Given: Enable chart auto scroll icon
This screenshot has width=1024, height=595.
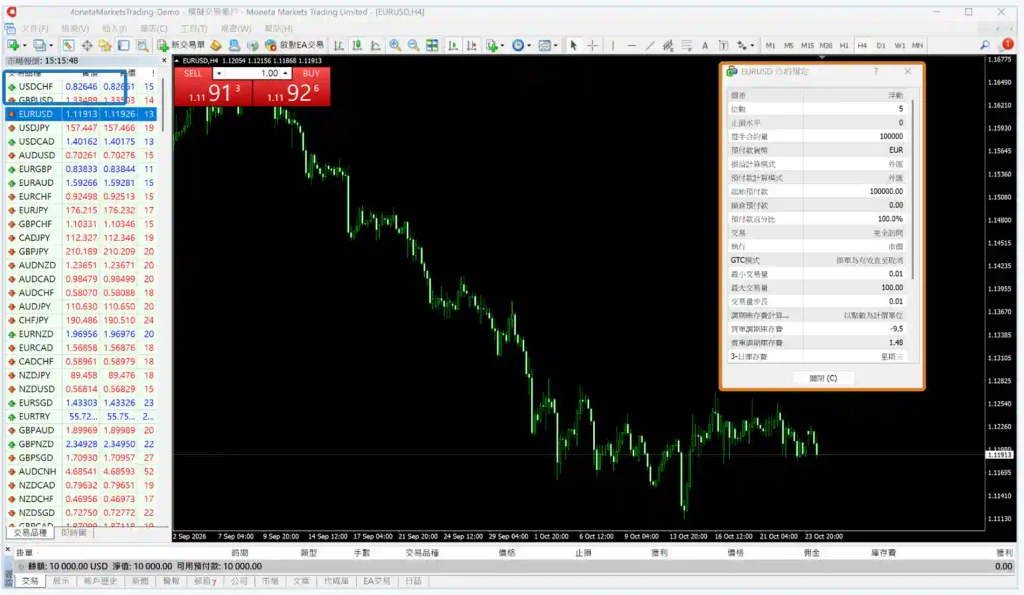Looking at the screenshot, I should point(453,45).
